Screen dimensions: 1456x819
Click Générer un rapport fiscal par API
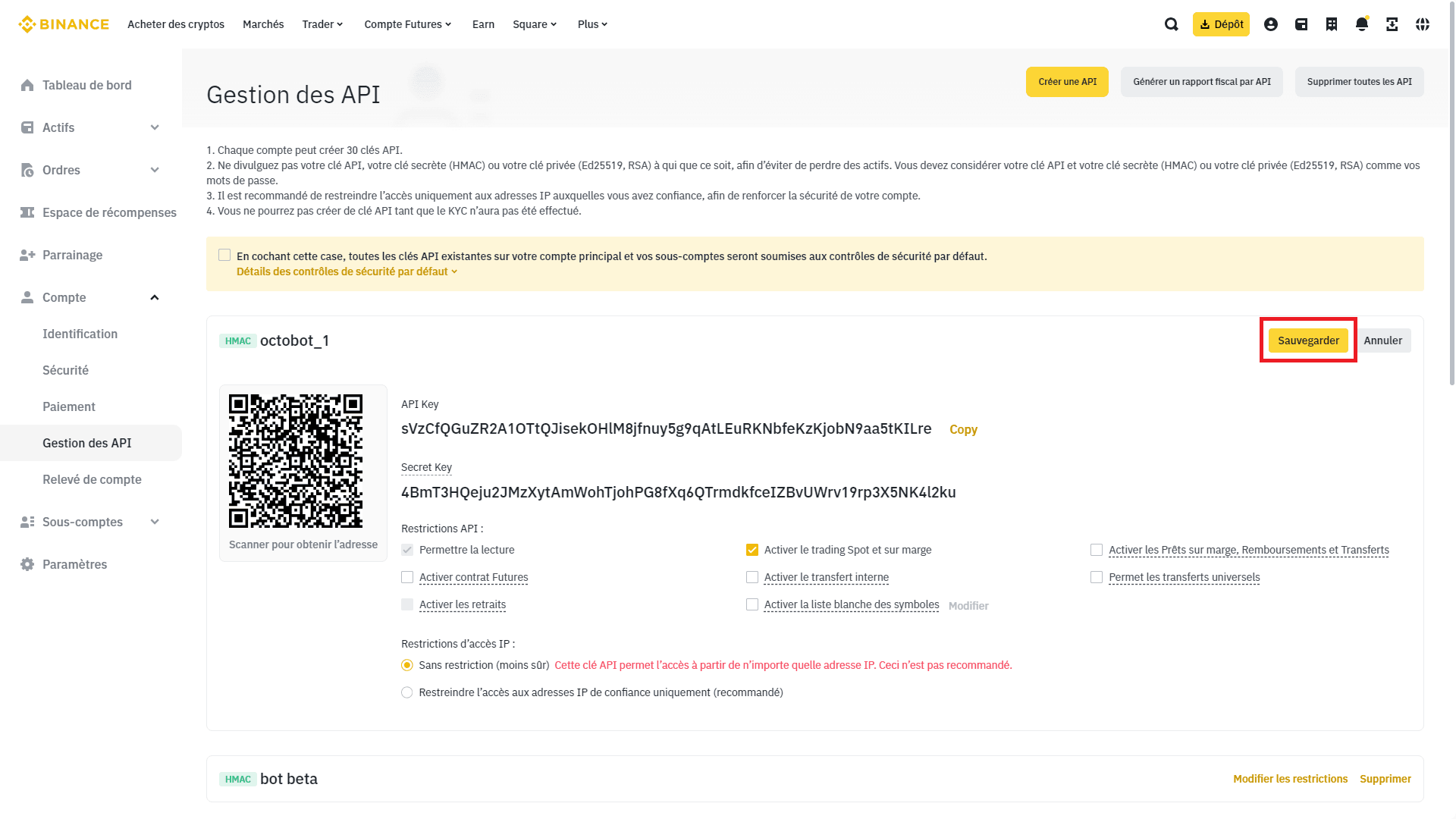click(x=1202, y=82)
